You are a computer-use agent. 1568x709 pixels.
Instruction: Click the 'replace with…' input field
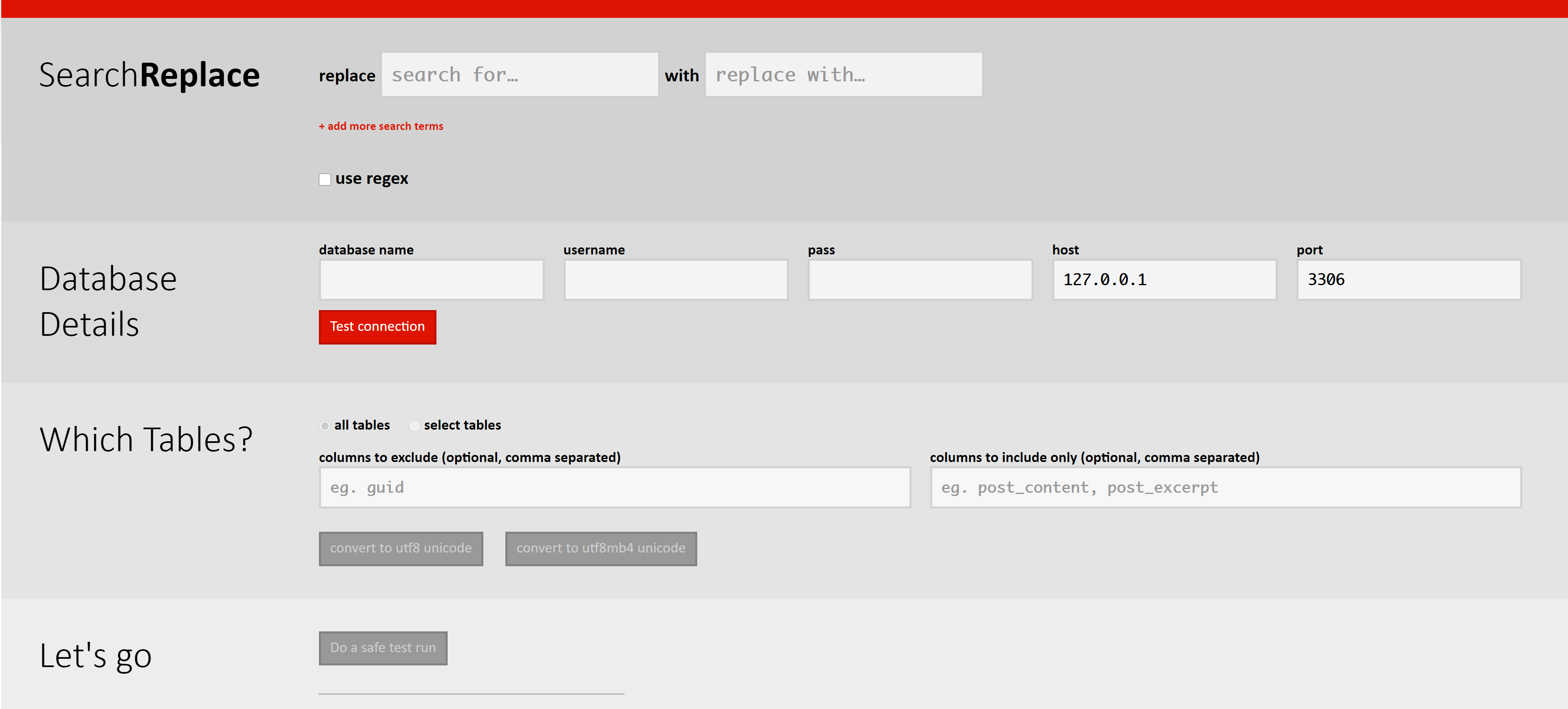tap(844, 74)
